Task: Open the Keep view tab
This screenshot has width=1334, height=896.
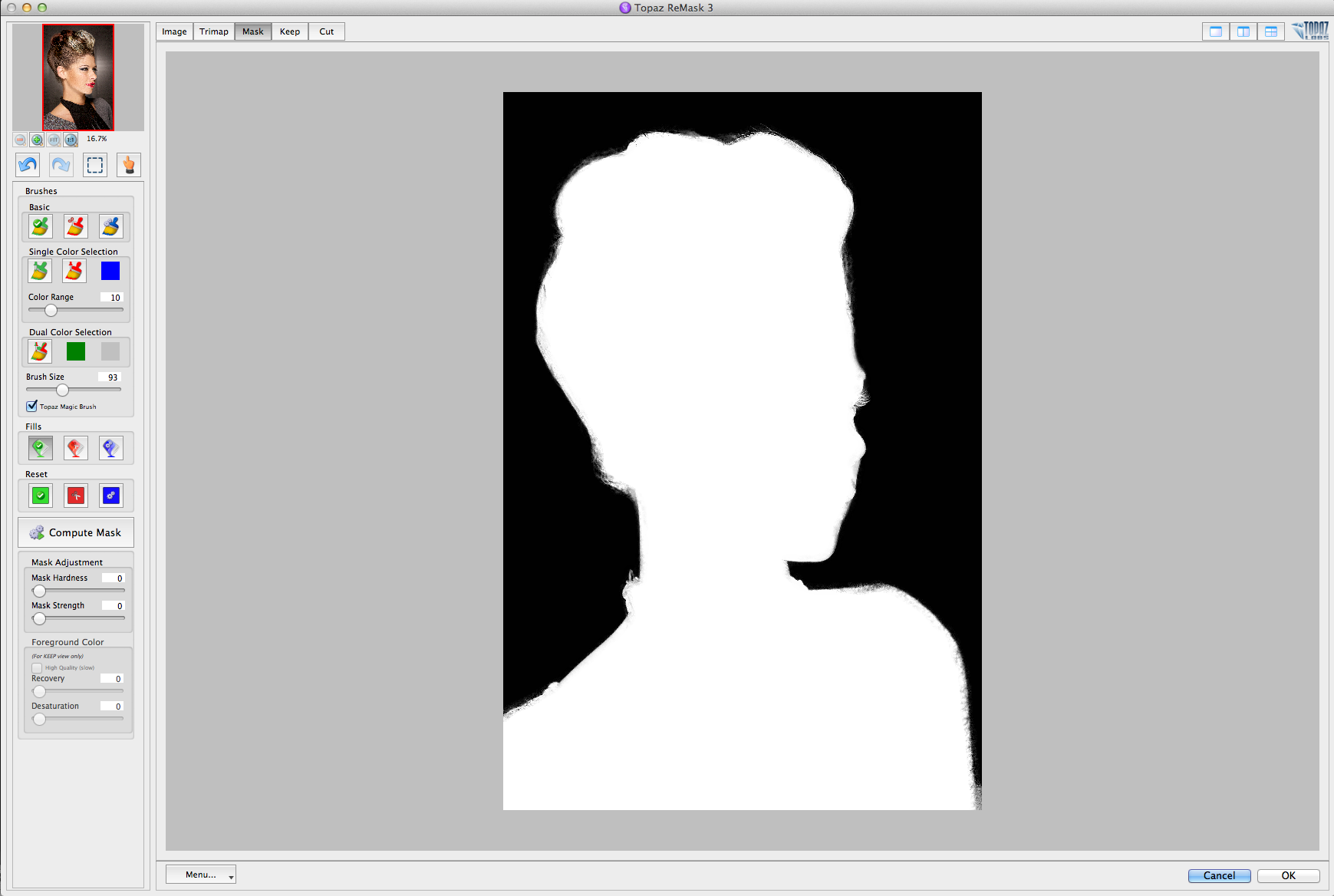Action: [x=290, y=31]
